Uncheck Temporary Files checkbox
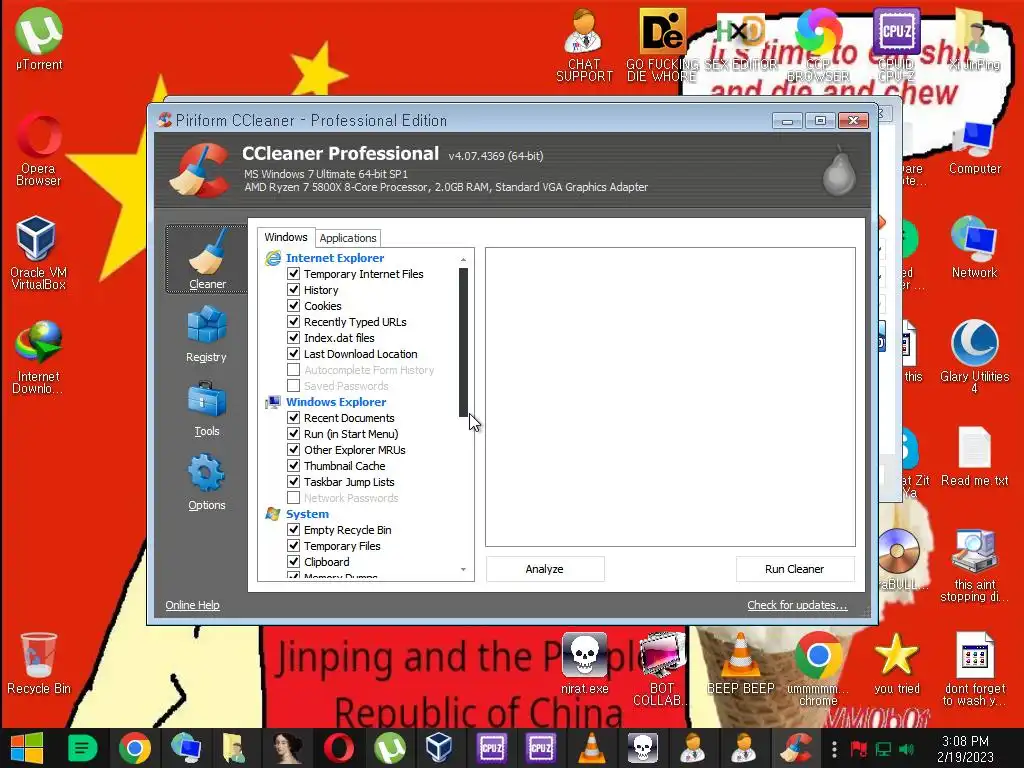 [x=294, y=545]
